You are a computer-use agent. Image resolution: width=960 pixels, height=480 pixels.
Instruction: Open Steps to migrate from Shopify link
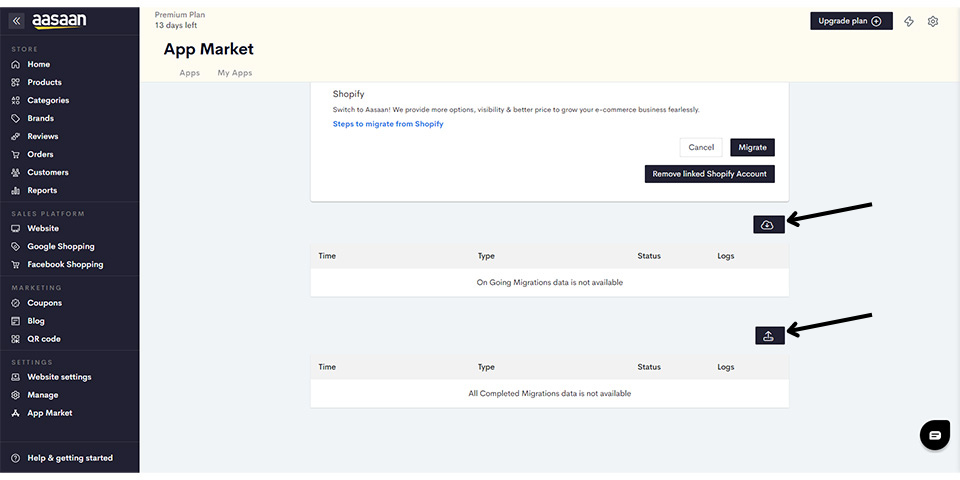coord(388,124)
